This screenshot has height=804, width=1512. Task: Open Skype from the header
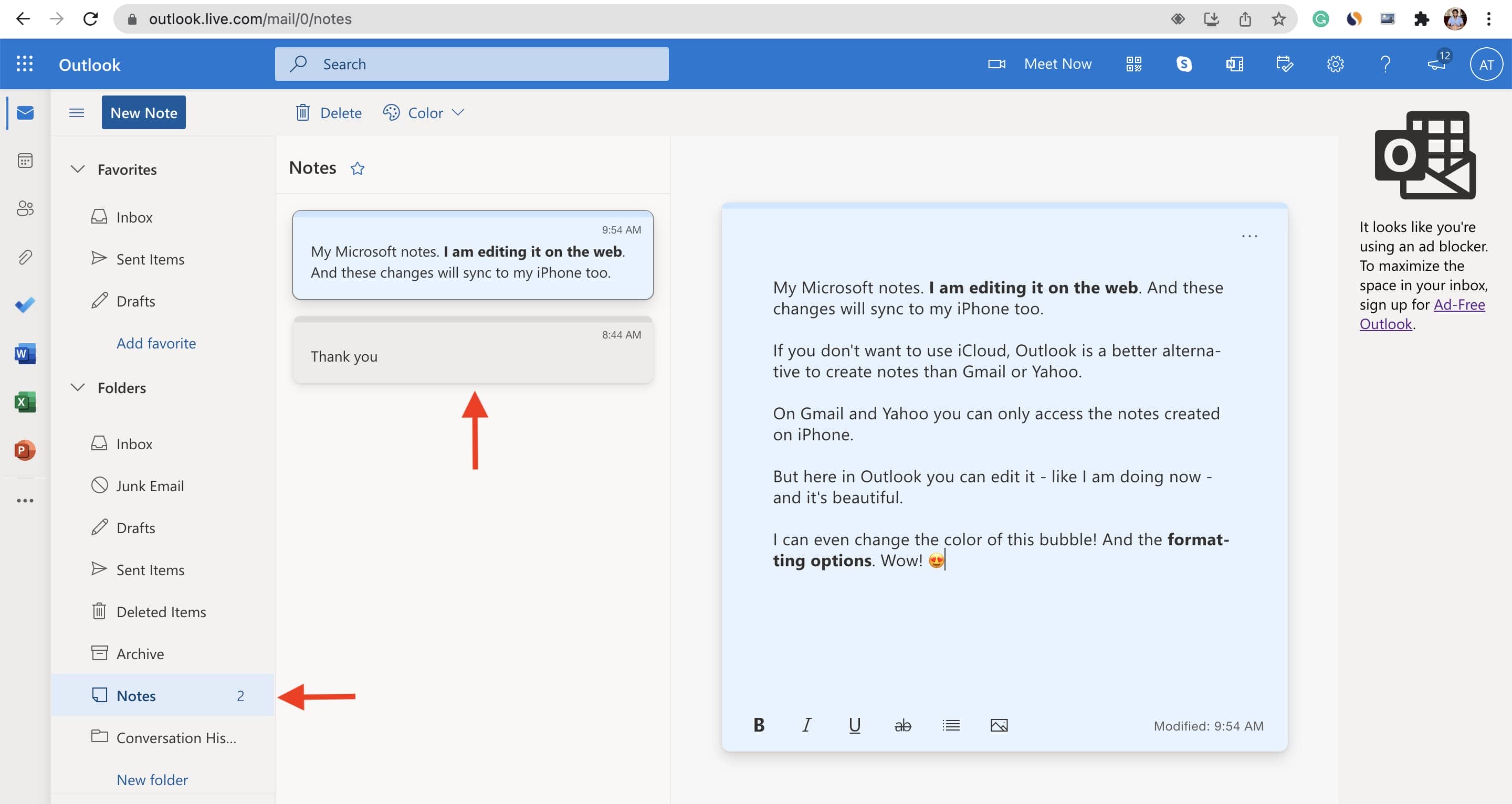click(1184, 64)
